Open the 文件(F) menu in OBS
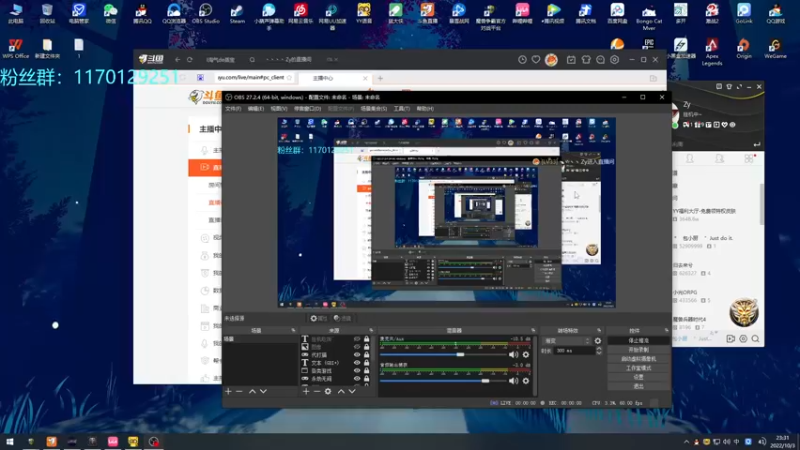Screen dimensions: 800x450 233,109
